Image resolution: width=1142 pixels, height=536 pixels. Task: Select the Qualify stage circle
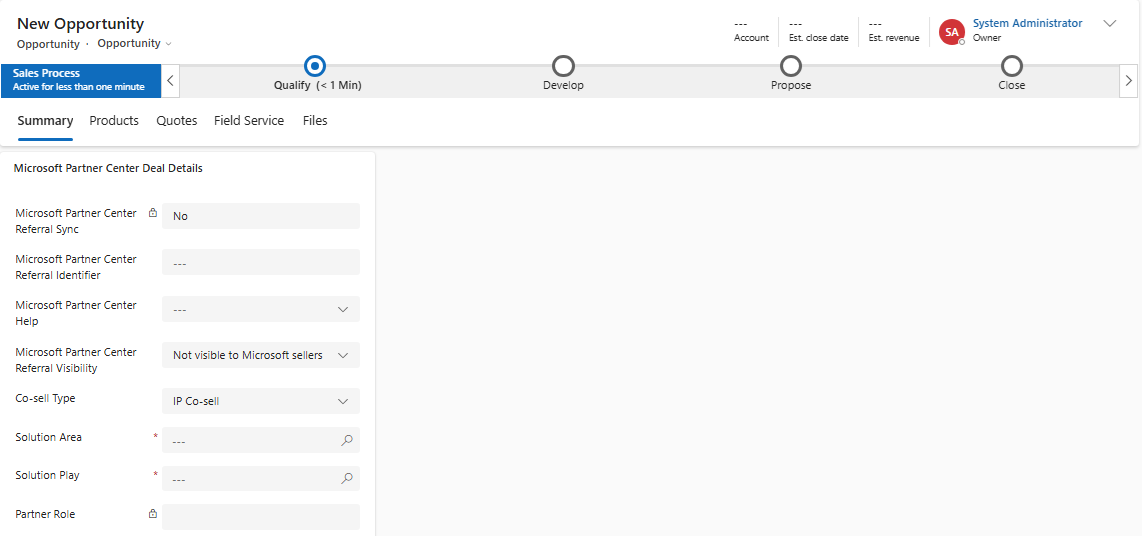315,66
